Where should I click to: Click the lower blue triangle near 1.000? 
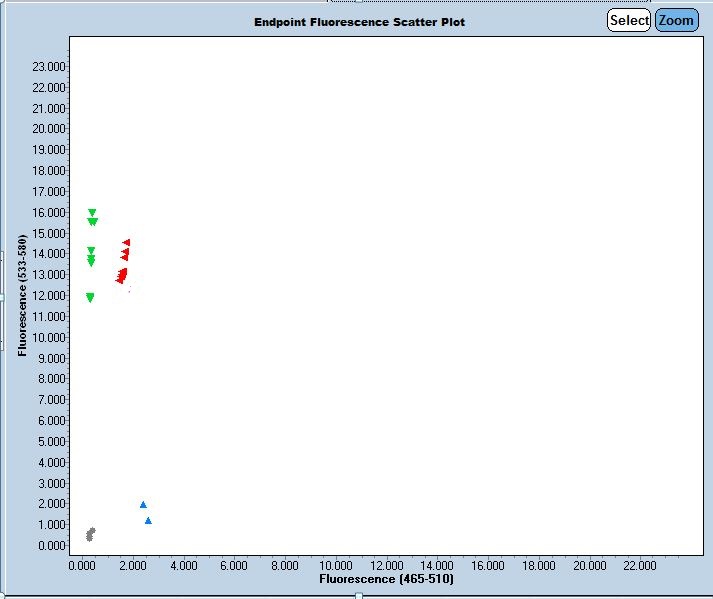pyautogui.click(x=148, y=520)
